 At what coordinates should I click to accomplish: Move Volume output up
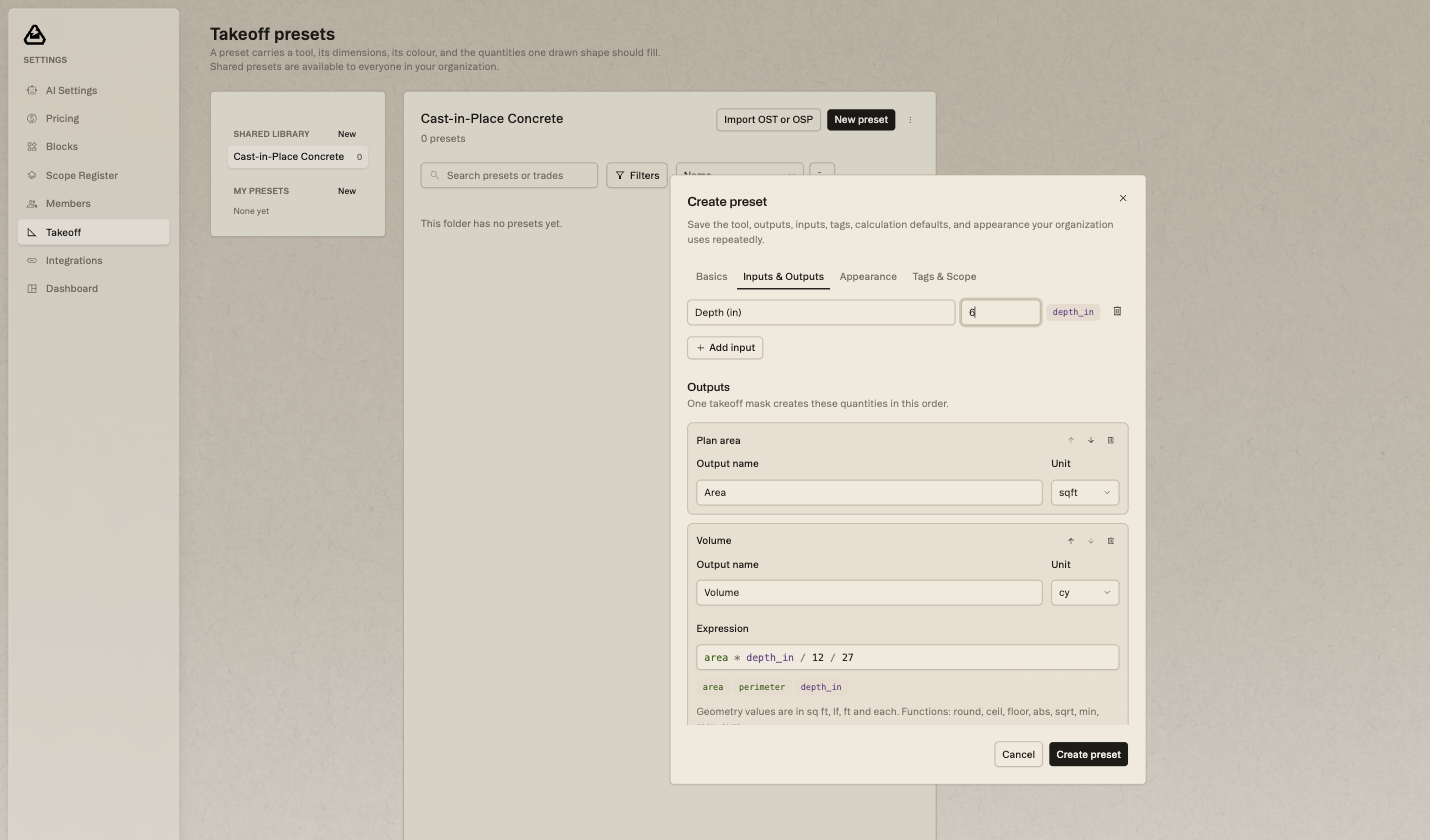click(1070, 541)
